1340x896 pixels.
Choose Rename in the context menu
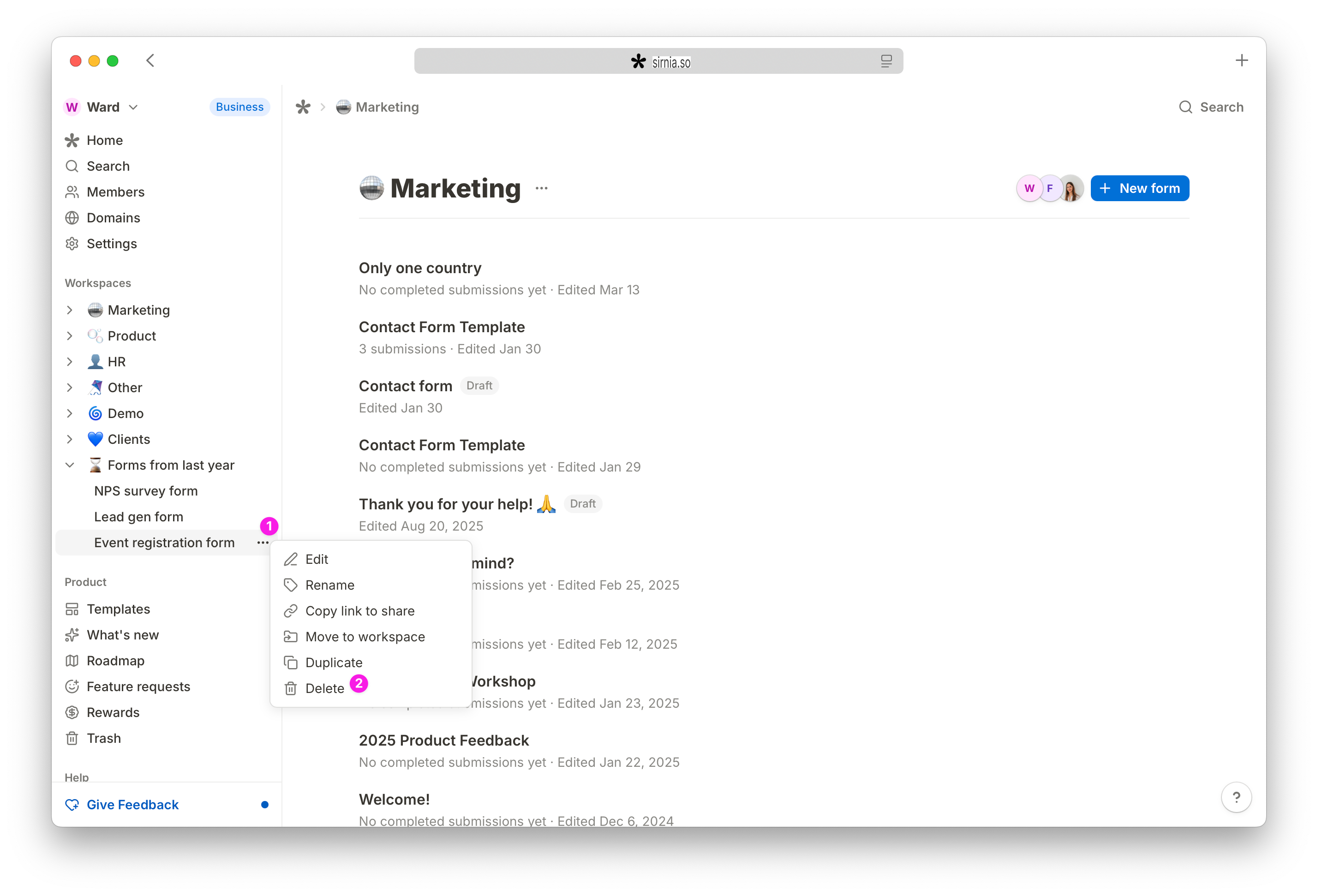coord(371,585)
